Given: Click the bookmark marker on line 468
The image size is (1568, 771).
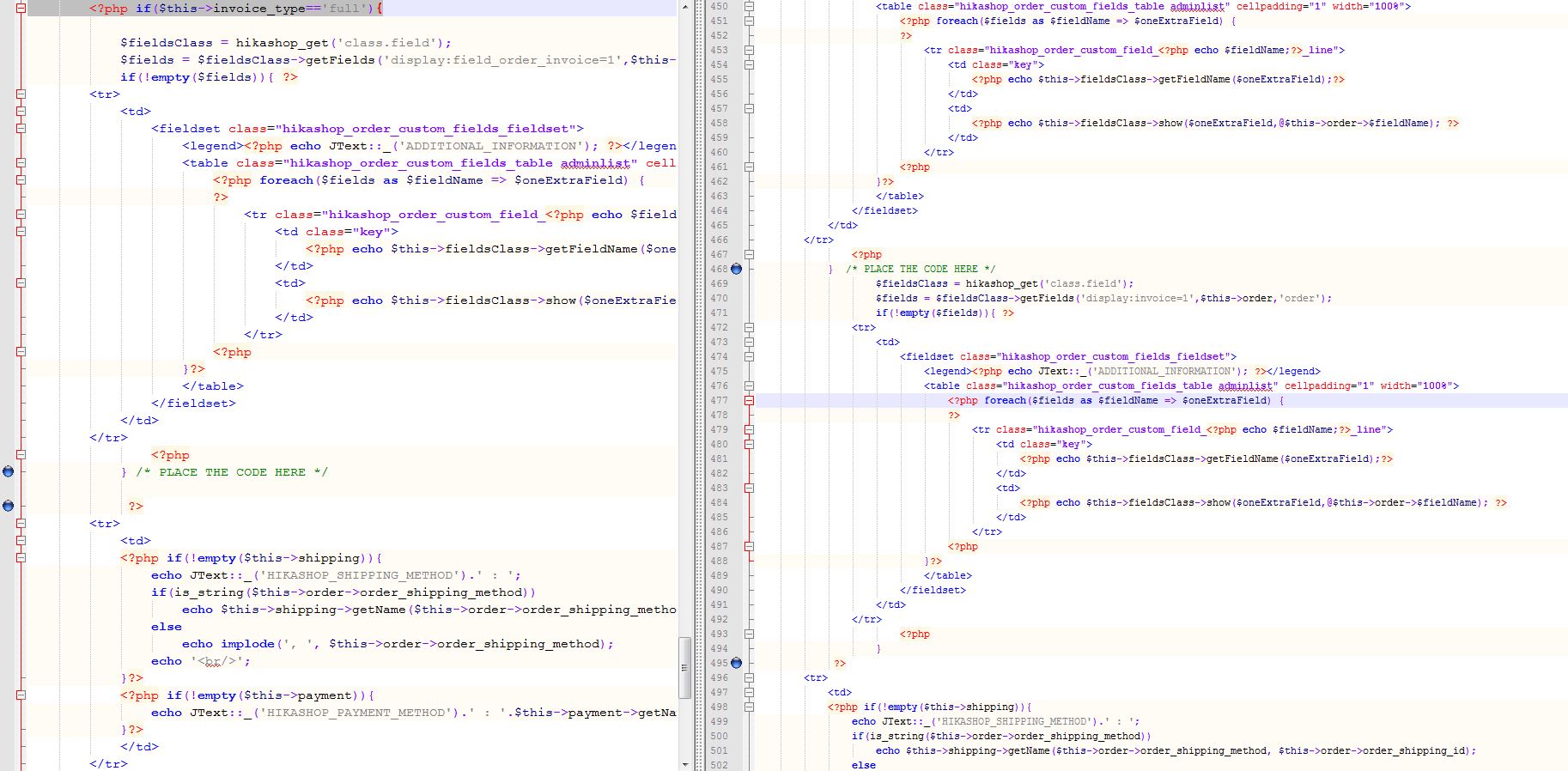Looking at the screenshot, I should coord(736,269).
